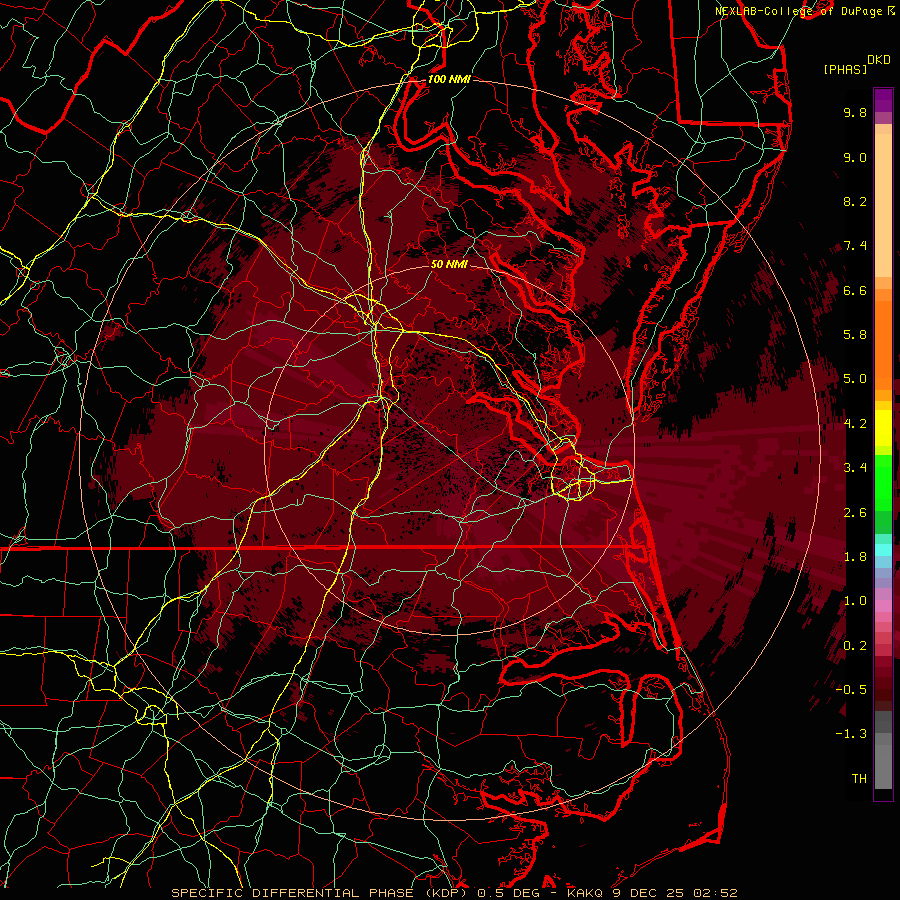Viewport: 900px width, 900px height.
Task: Click the 7.4 legend value
Action: click(x=855, y=246)
